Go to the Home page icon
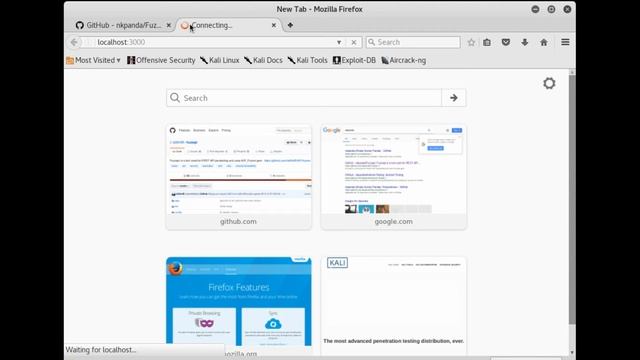640x360 pixels. [x=544, y=42]
